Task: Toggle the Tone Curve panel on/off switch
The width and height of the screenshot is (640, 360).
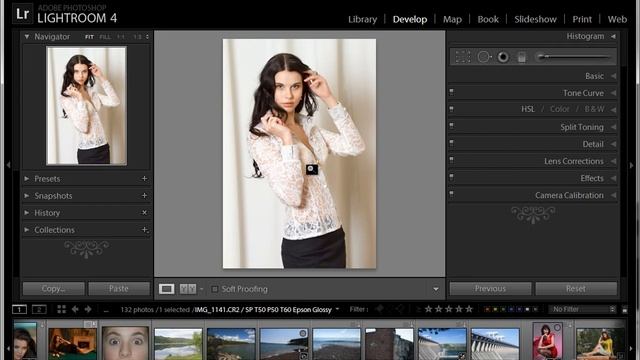Action: coord(451,92)
